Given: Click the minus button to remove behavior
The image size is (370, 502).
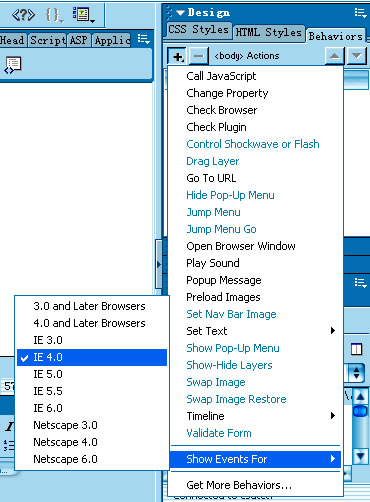Looking at the screenshot, I should pos(199,56).
